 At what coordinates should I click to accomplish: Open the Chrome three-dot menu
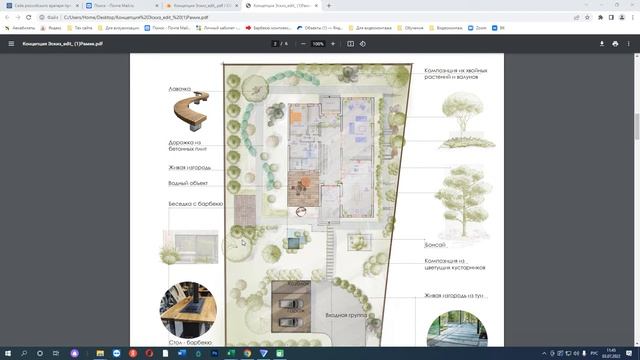click(x=633, y=18)
